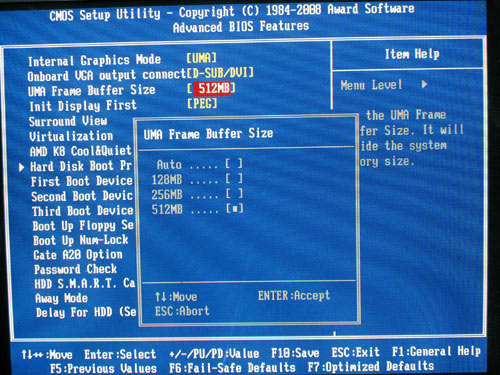Click F6:Fail-Safe Defaults in bottom bar

[232, 368]
